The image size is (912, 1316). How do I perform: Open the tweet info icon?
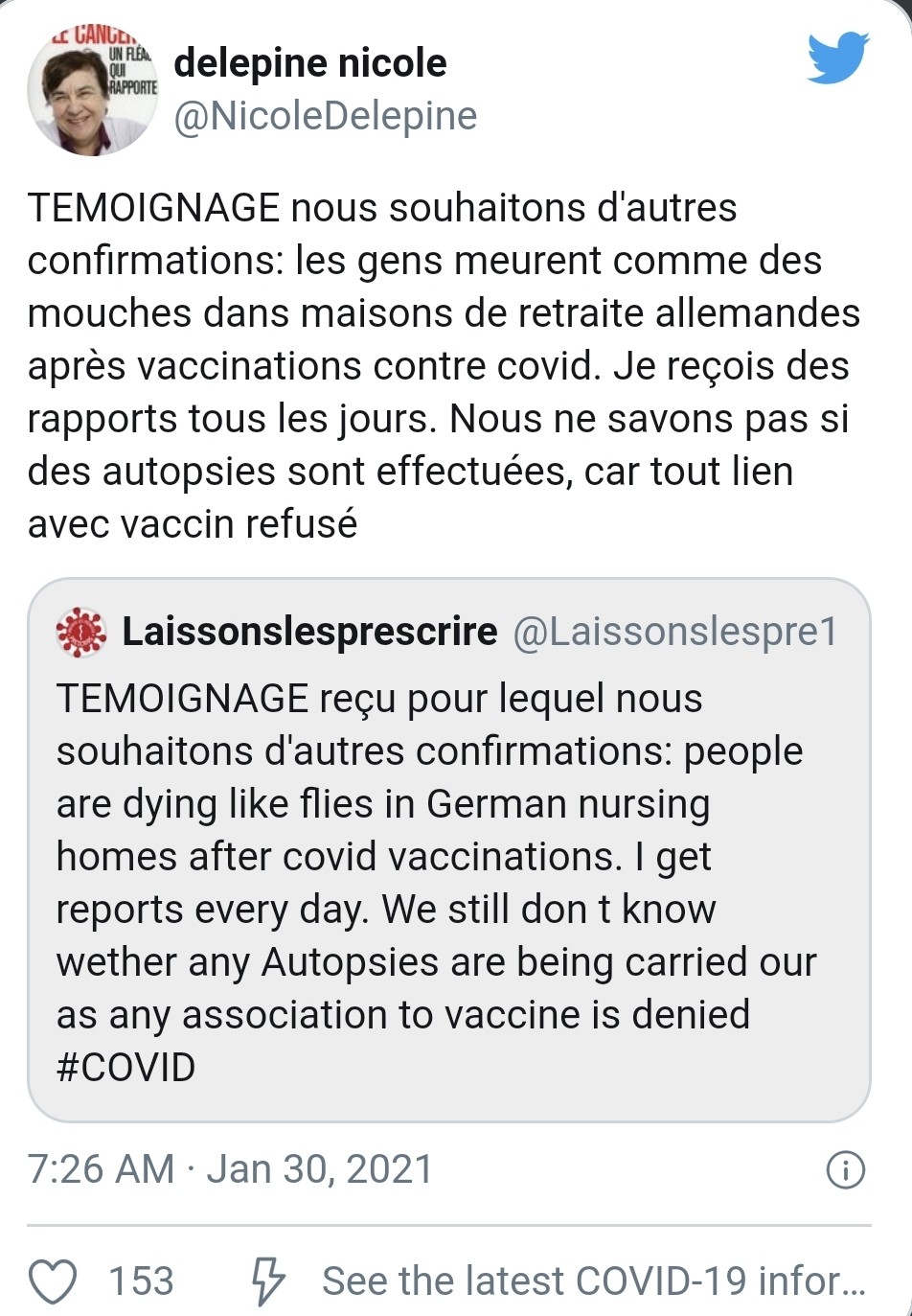[x=845, y=1170]
